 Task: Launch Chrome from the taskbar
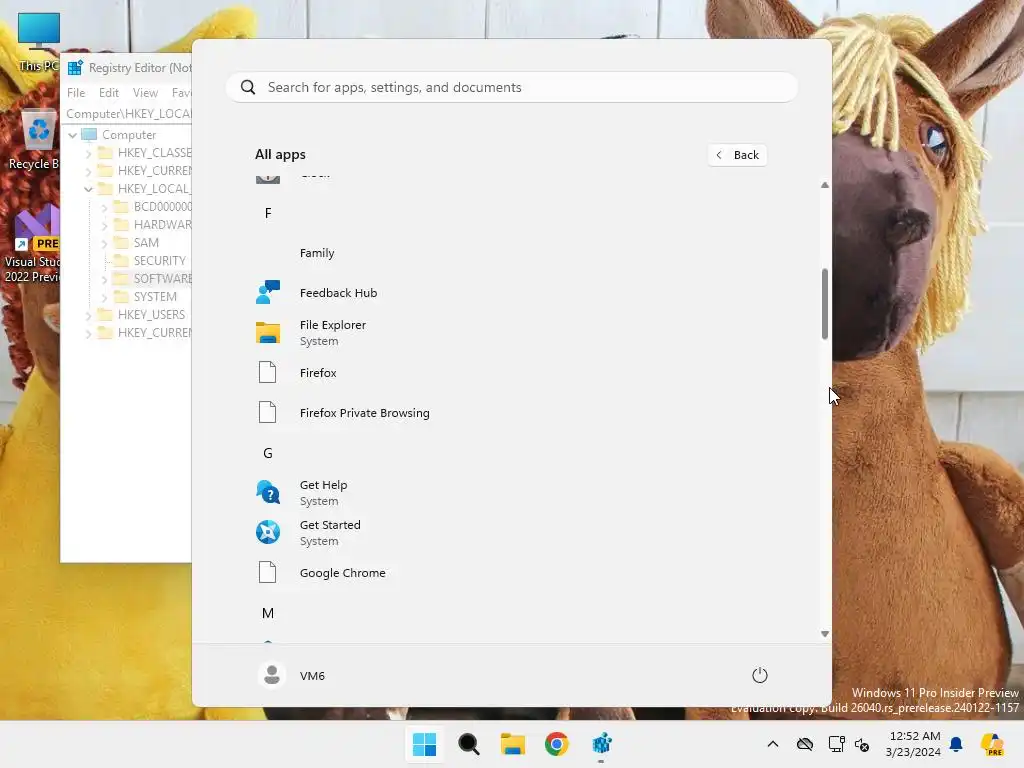click(556, 744)
